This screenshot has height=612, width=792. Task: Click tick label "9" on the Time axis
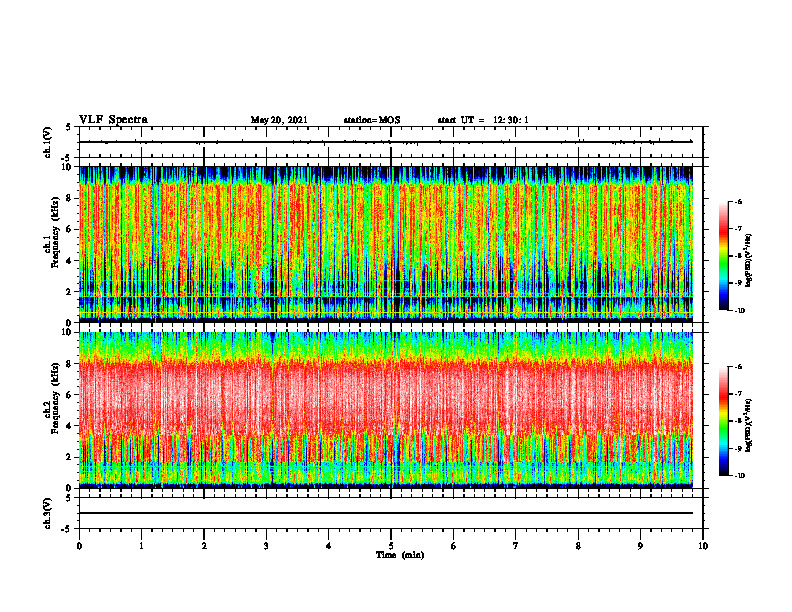[640, 546]
